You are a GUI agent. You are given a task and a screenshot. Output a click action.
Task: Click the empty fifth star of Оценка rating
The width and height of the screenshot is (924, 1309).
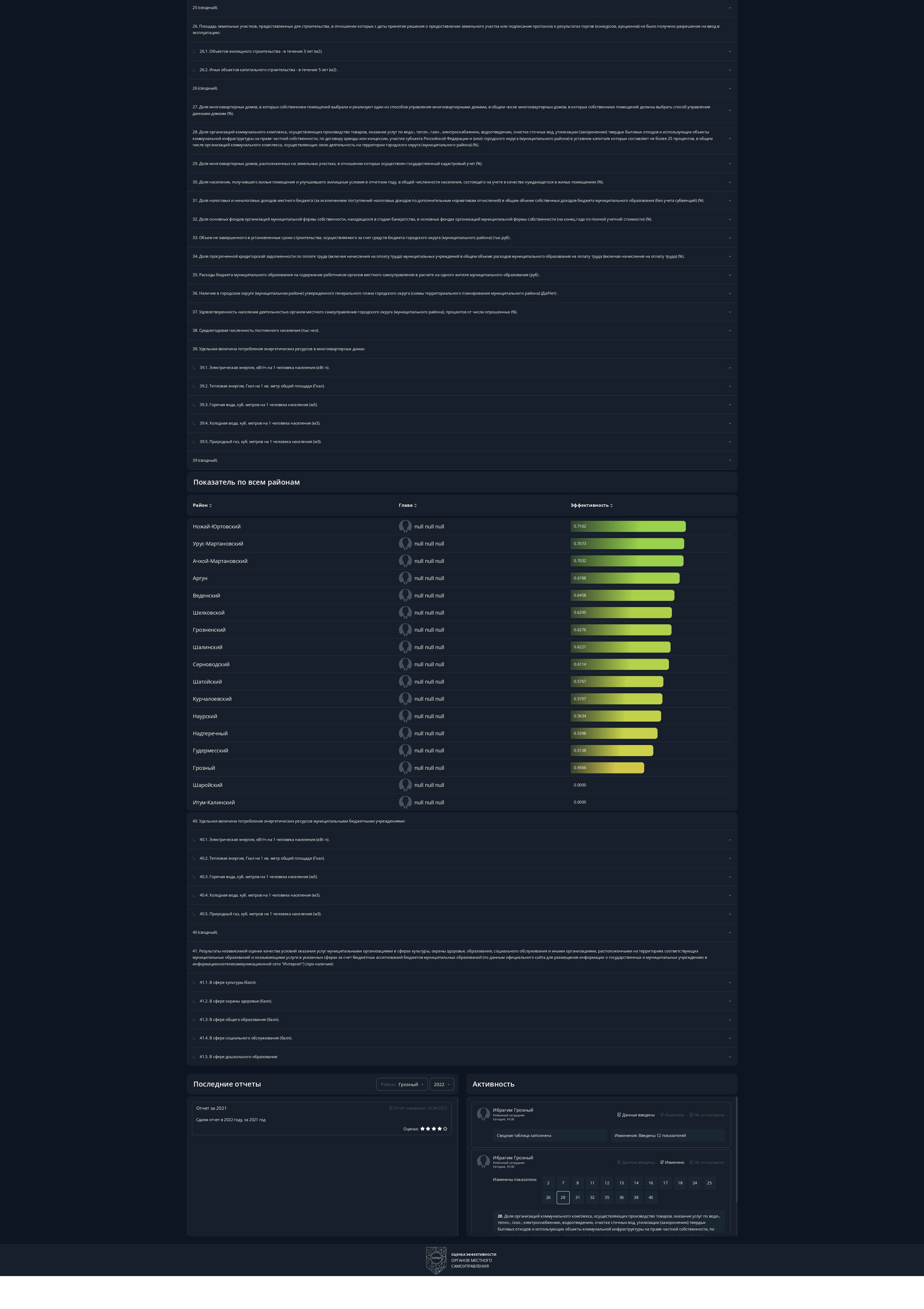pos(445,1128)
